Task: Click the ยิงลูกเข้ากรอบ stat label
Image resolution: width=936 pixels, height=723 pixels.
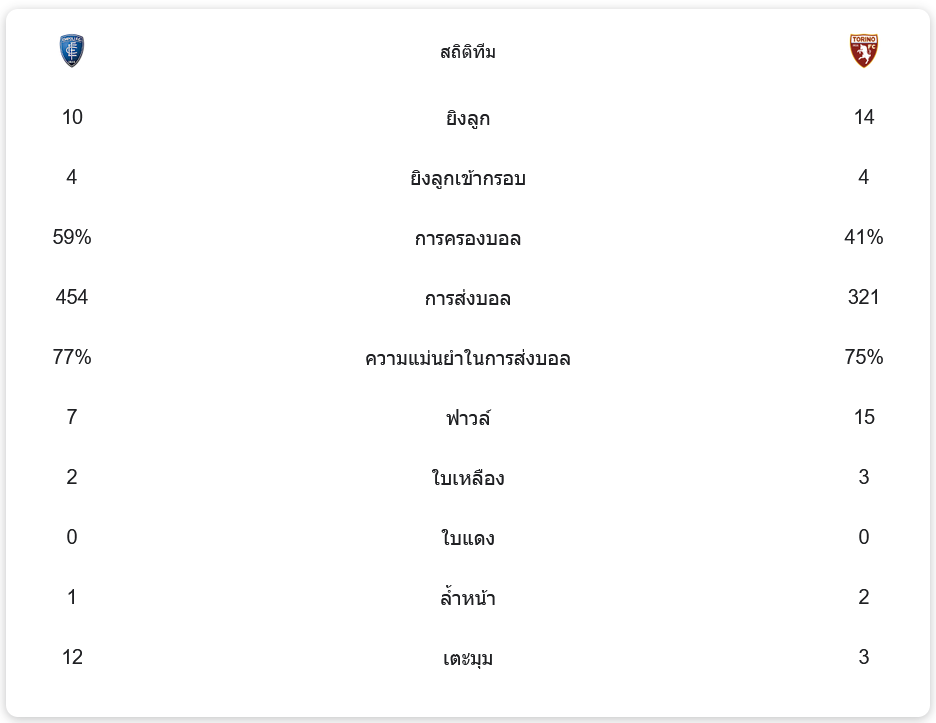Action: point(468,179)
